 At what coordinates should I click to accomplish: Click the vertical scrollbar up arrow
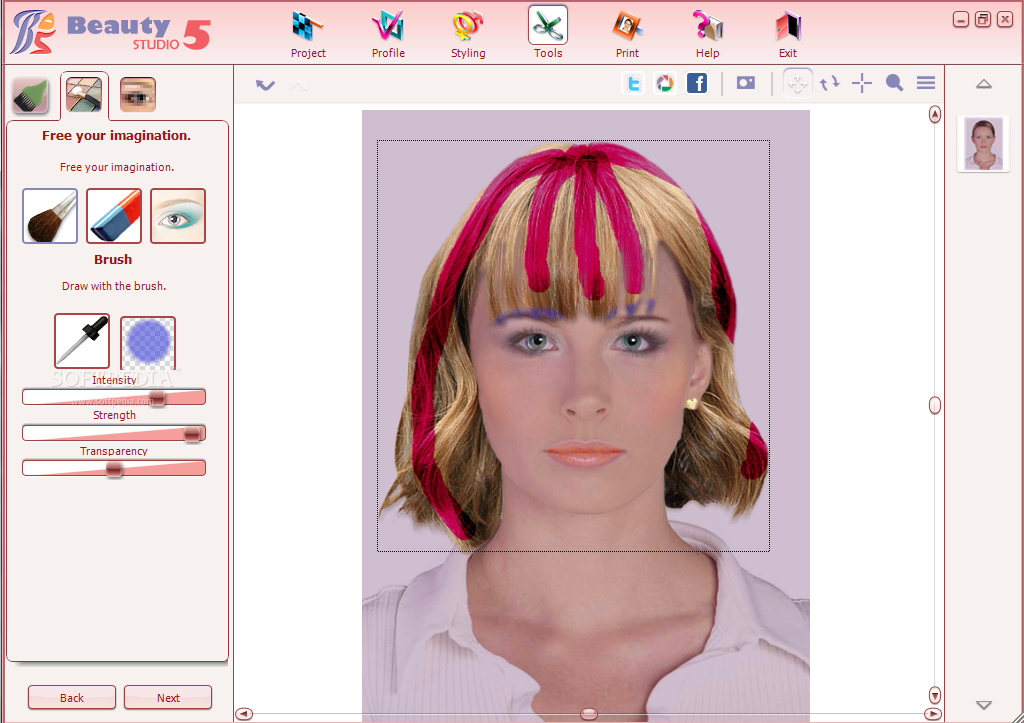click(x=935, y=114)
